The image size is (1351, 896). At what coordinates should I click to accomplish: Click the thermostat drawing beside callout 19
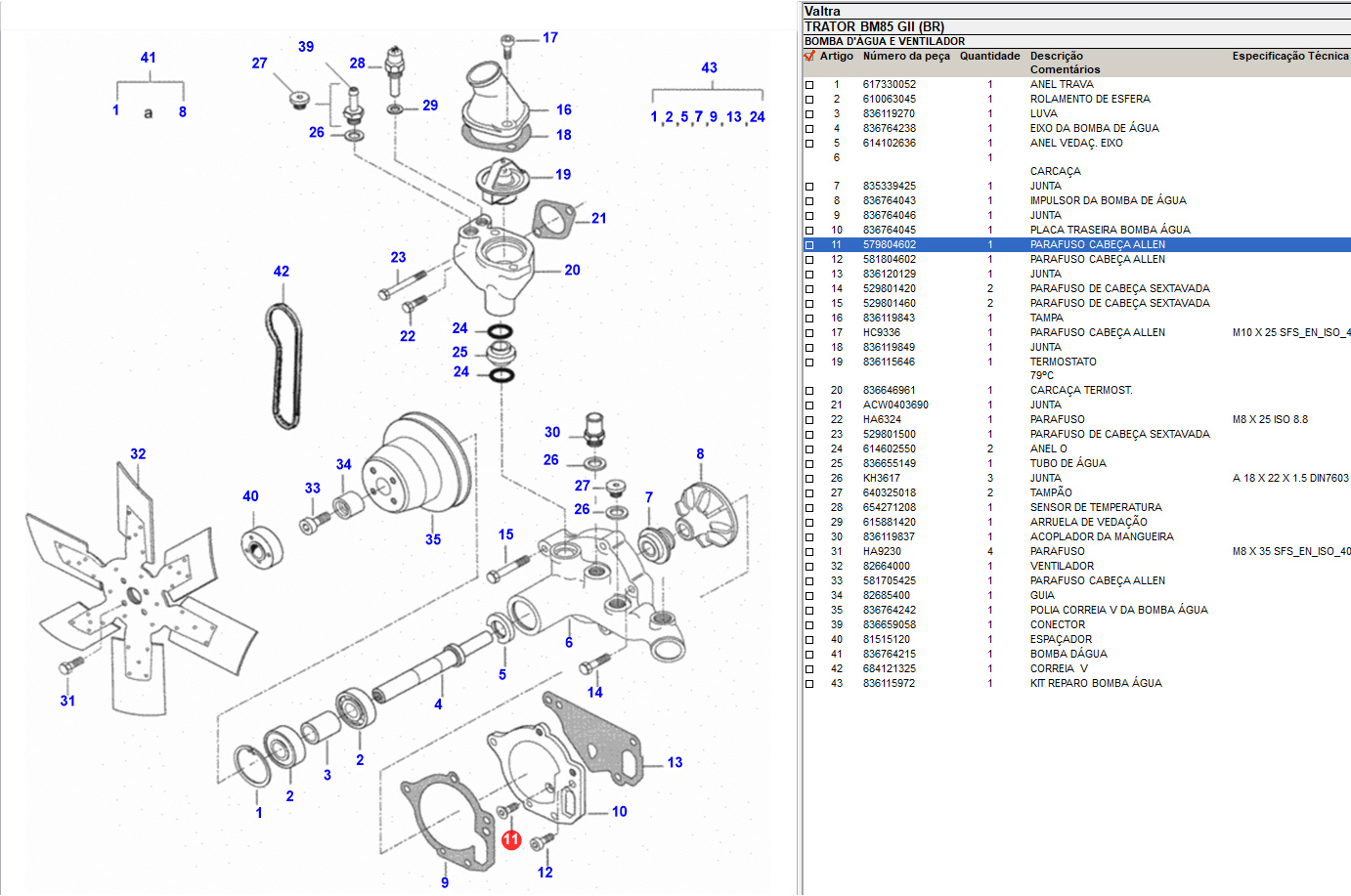[501, 181]
